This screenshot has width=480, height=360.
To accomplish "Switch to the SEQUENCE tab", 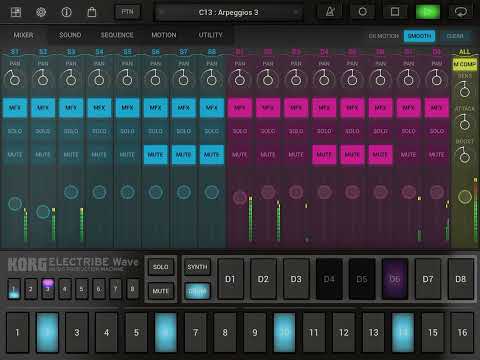I will point(117,35).
